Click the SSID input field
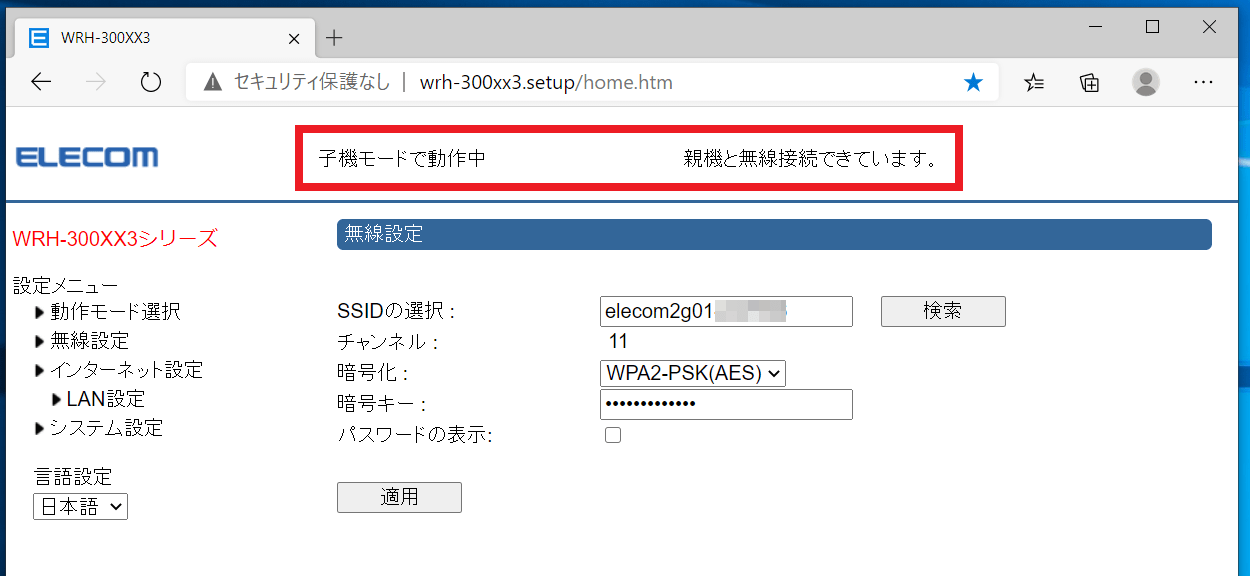Viewport: 1250px width, 576px height. (x=726, y=311)
